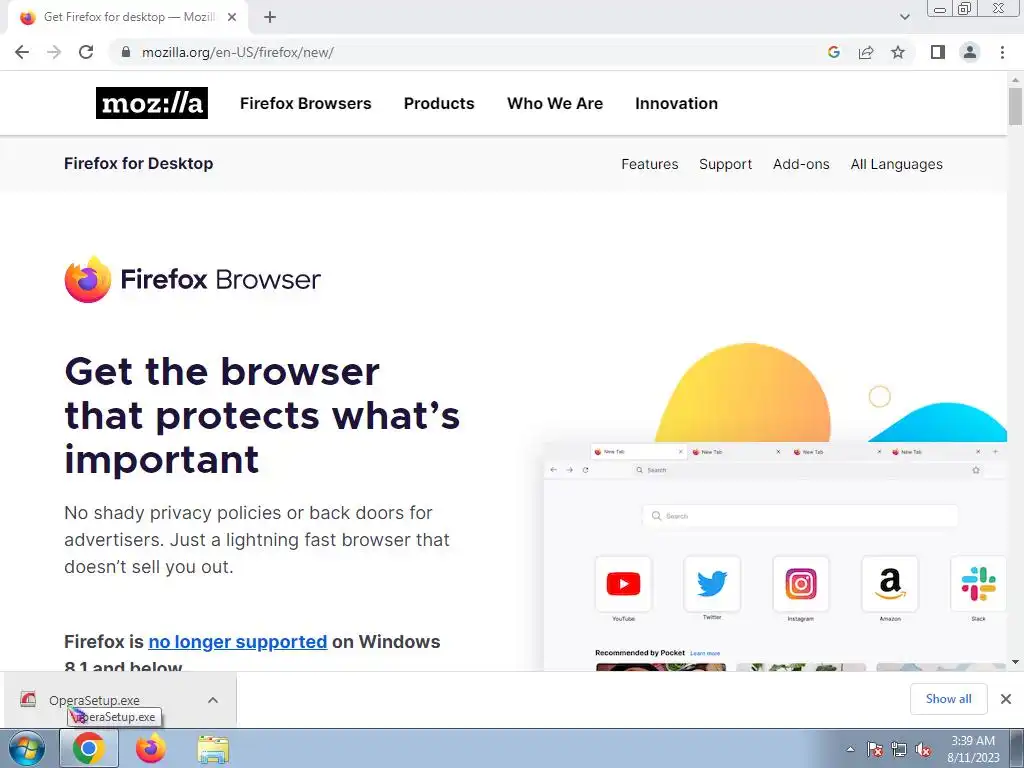This screenshot has height=768, width=1024.
Task: Click the muted volume tray icon
Action: [x=923, y=749]
